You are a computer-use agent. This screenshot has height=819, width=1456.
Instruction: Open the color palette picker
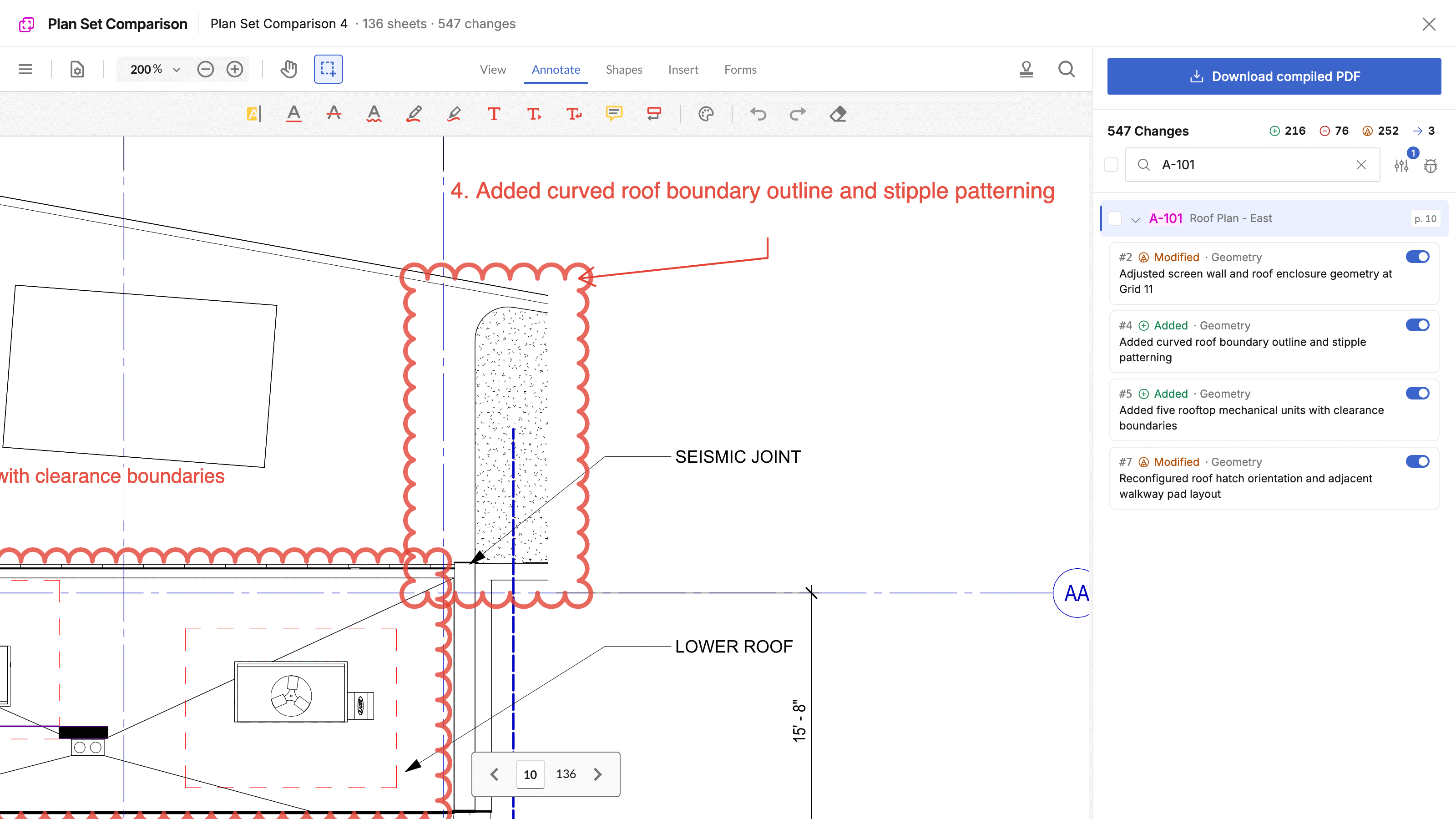[x=706, y=114]
